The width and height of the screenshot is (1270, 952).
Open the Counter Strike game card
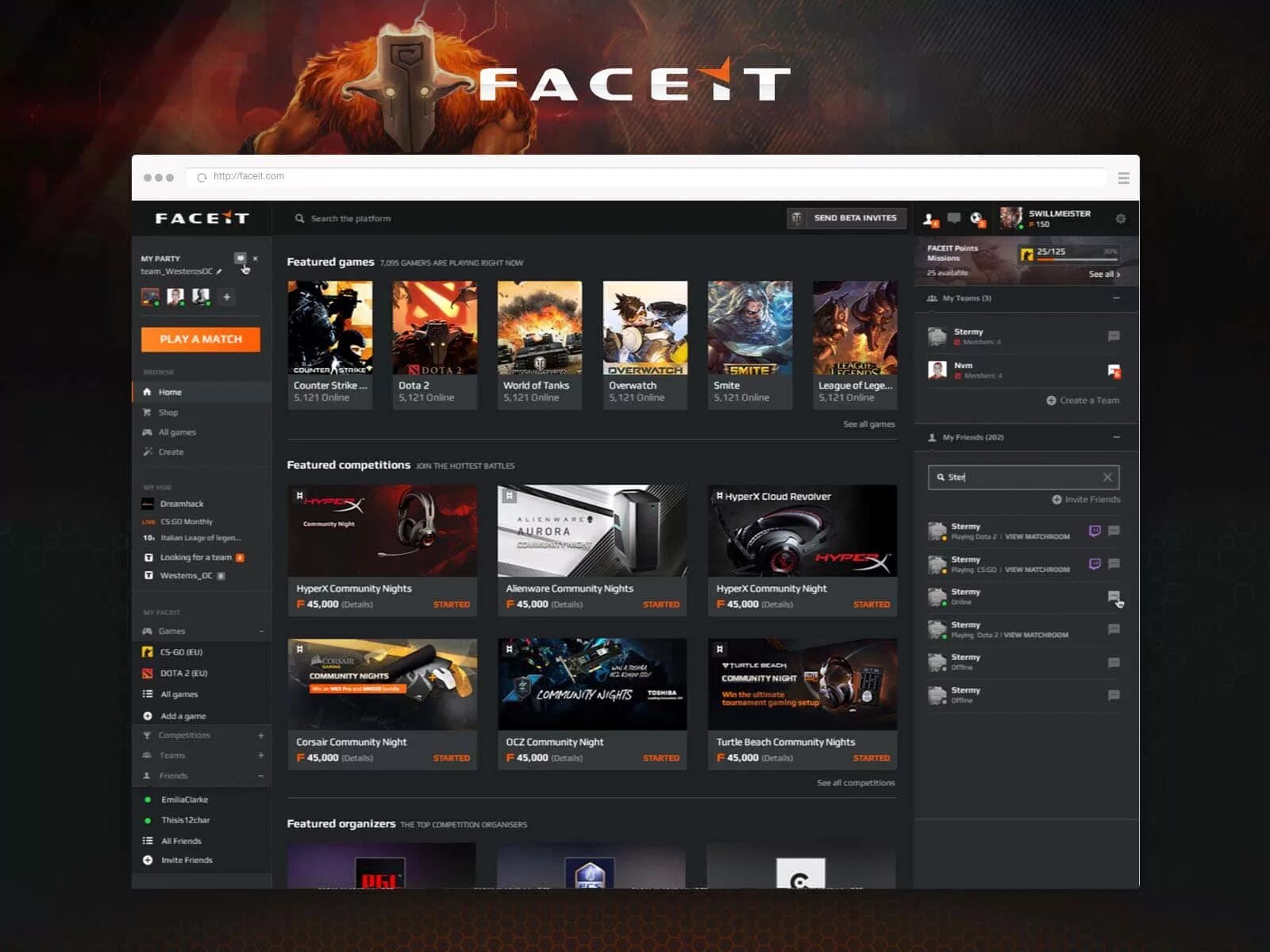(330, 345)
